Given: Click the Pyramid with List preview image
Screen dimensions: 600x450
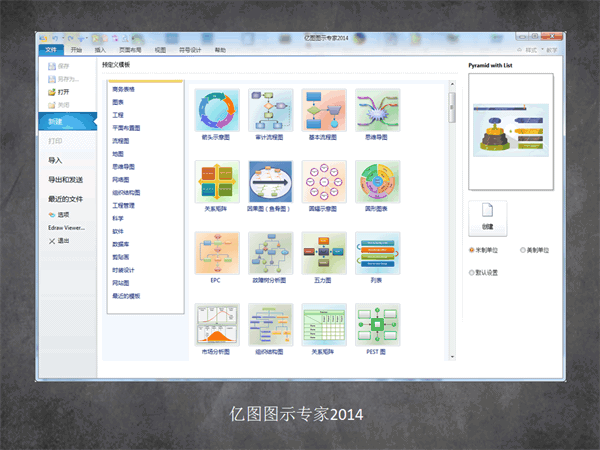Looking at the screenshot, I should 511,130.
